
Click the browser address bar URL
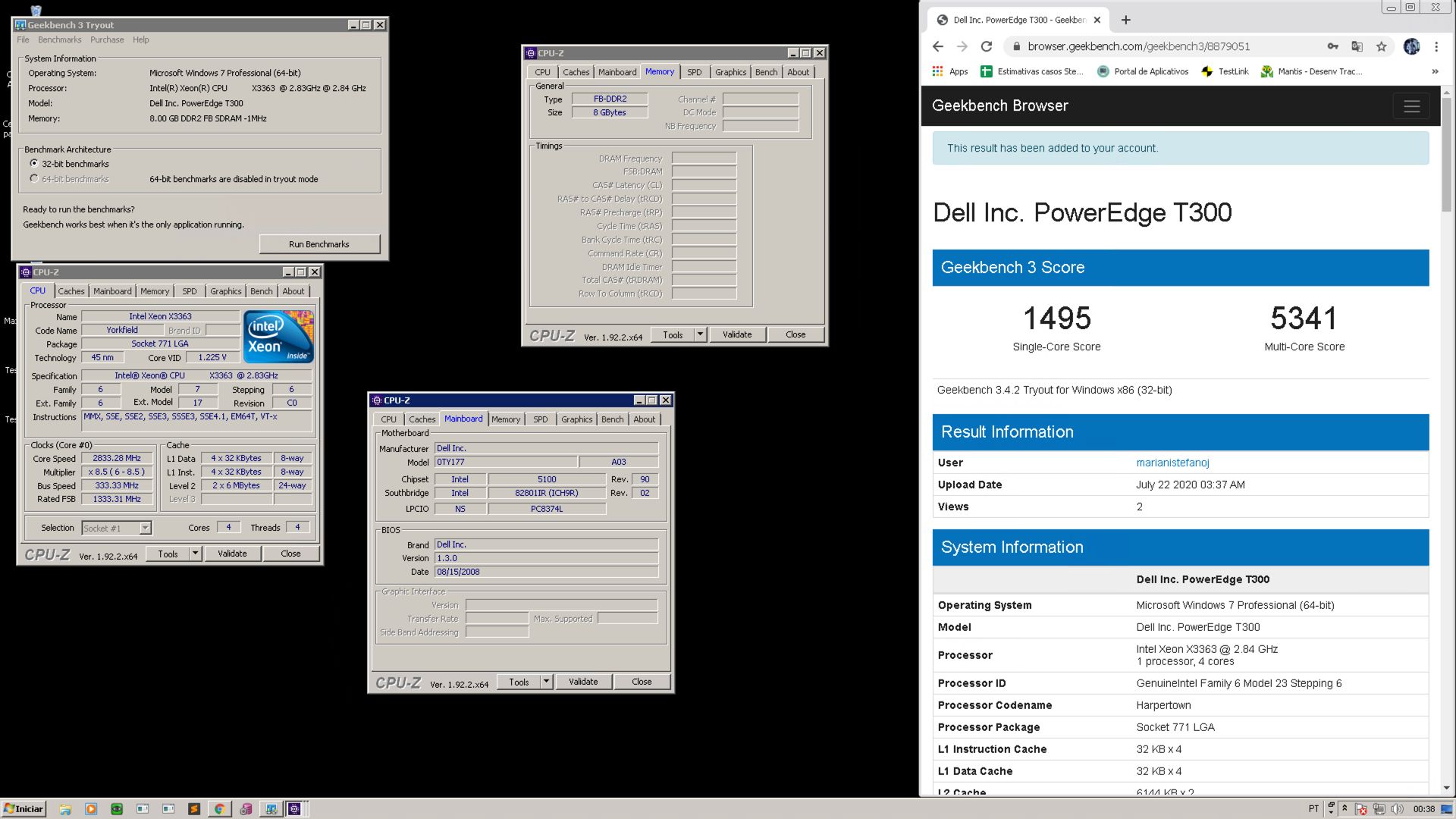[1138, 46]
